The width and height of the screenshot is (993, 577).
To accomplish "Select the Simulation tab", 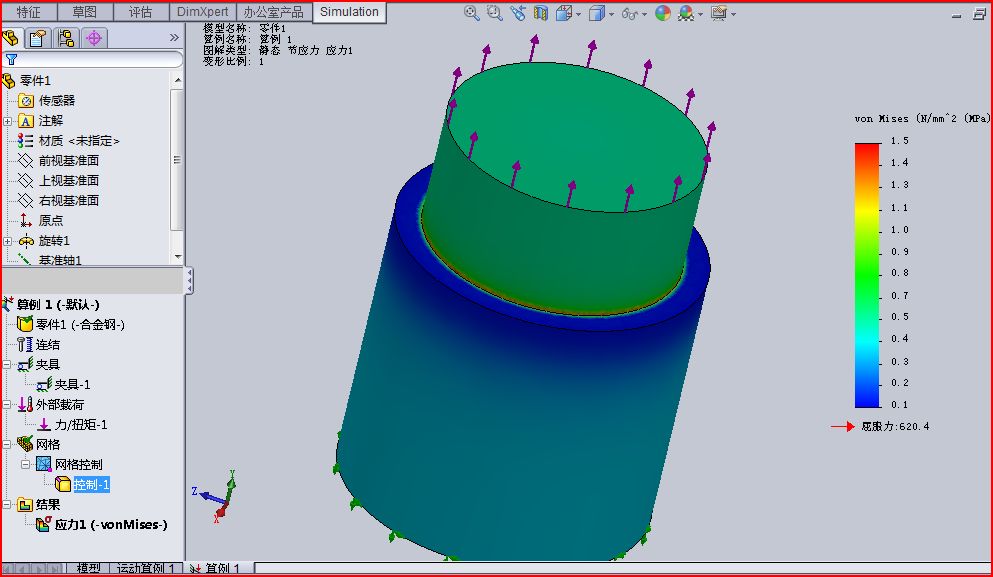I will tap(349, 12).
